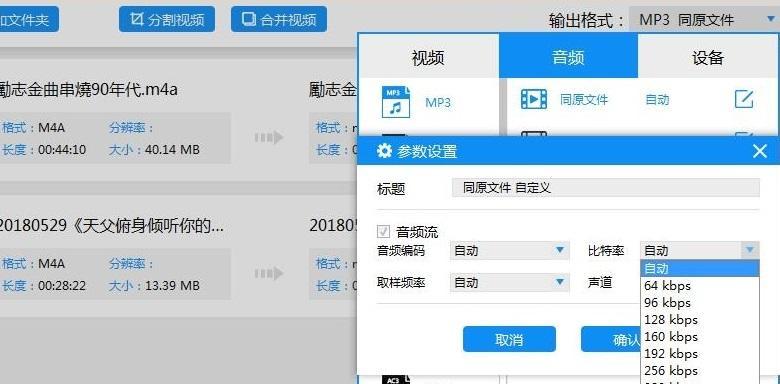The image size is (780, 384).
Task: Click the 分割视频 button
Action: (x=167, y=19)
